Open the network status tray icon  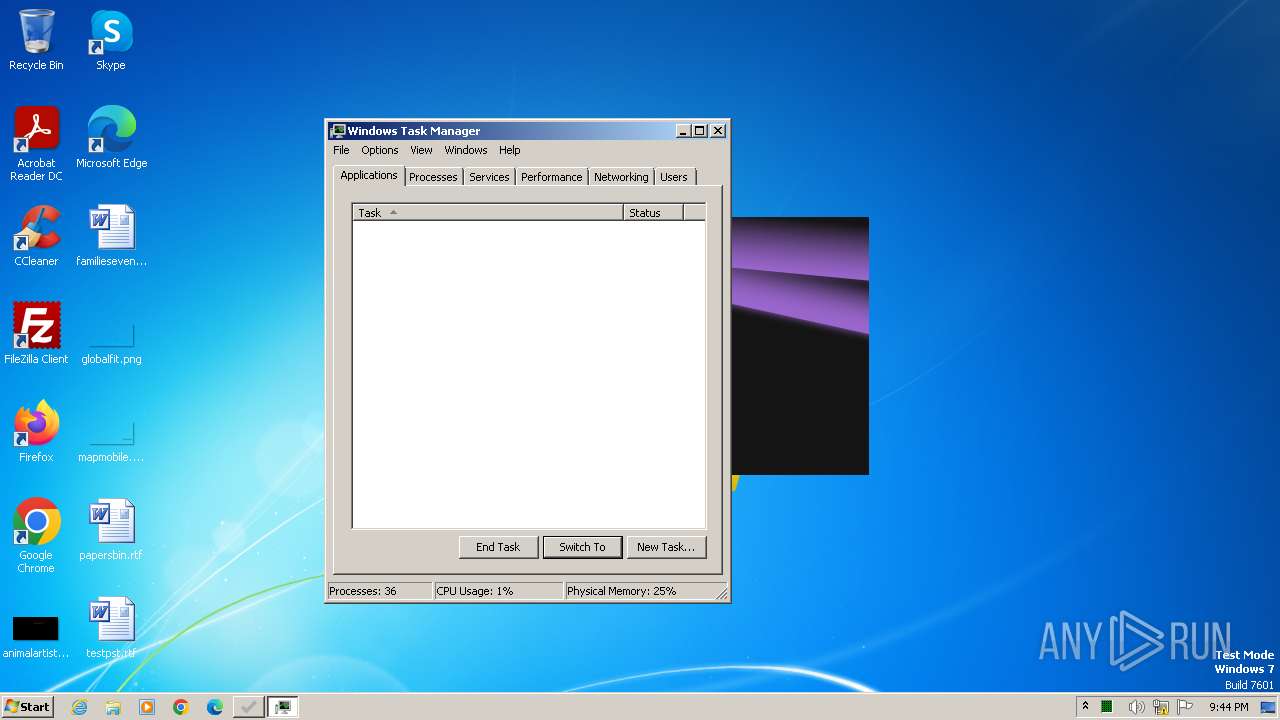tap(1161, 707)
